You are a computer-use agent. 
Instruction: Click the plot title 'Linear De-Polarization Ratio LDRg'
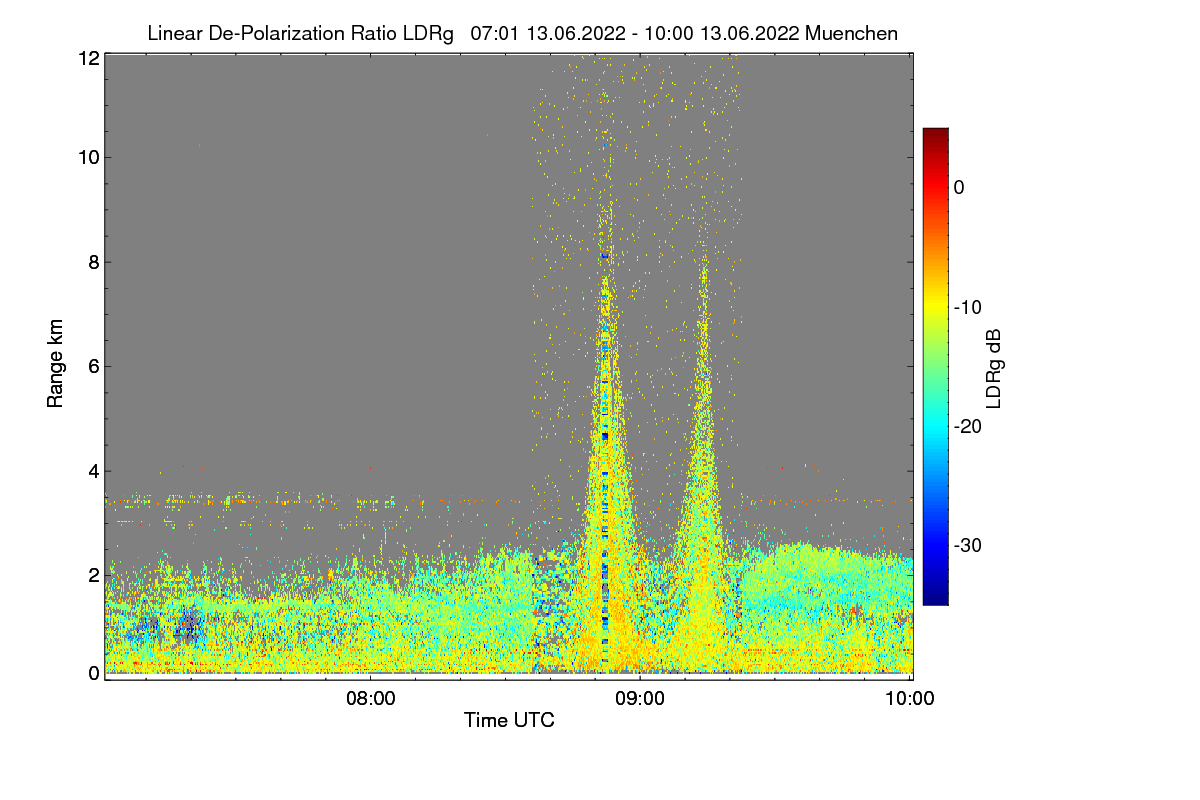tap(300, 33)
